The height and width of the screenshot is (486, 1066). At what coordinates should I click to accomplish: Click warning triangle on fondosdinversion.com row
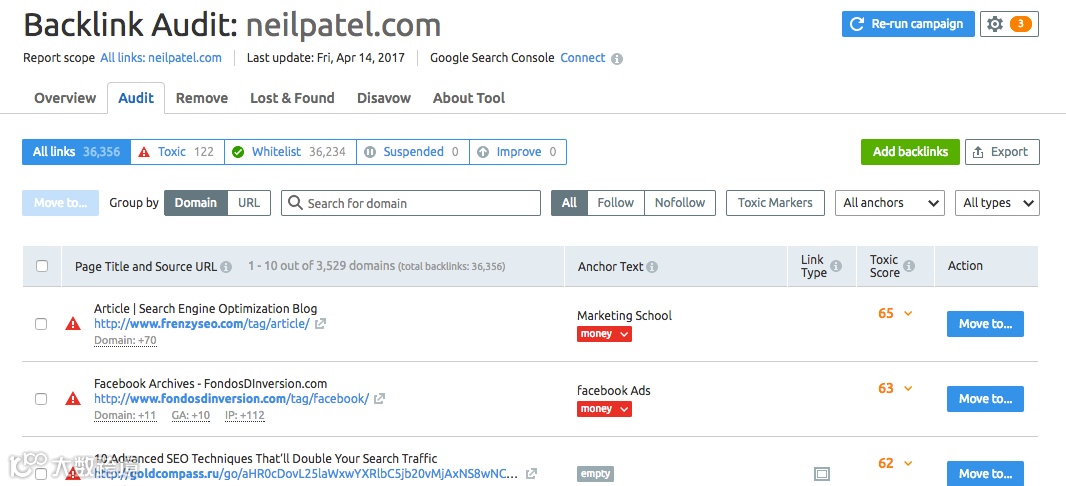pos(73,398)
